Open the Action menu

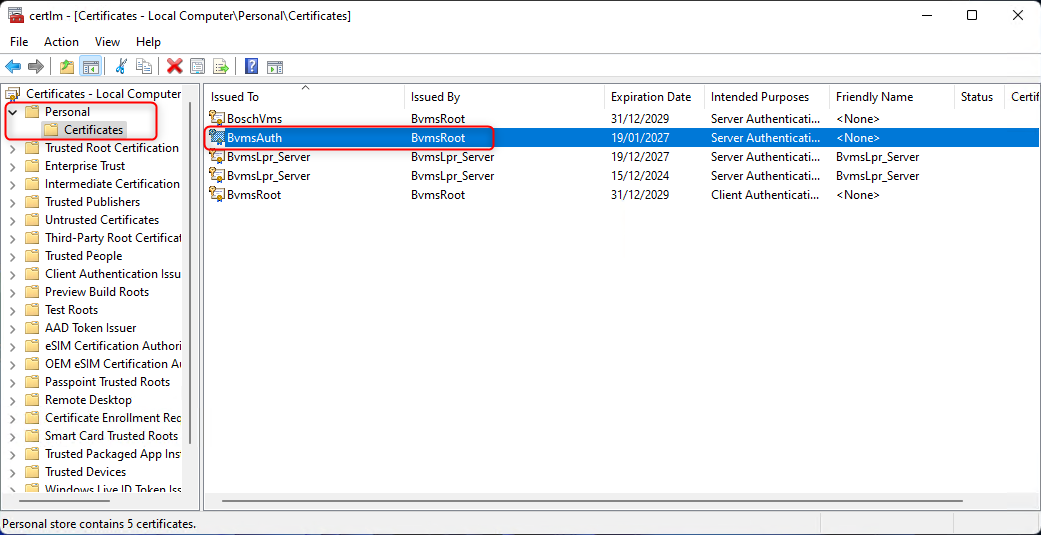click(x=61, y=42)
